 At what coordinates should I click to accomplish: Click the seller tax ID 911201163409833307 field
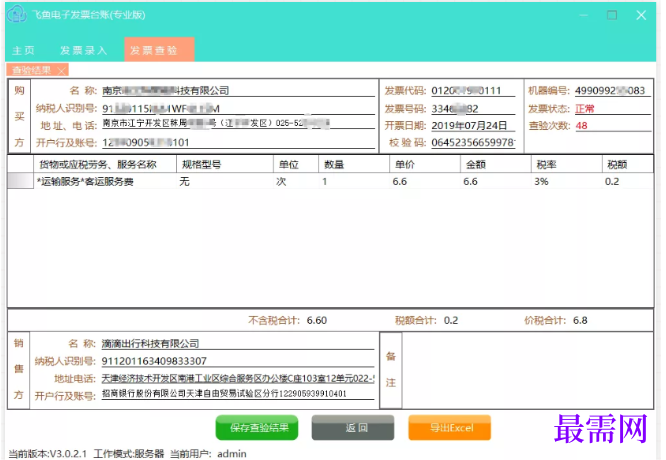point(238,361)
